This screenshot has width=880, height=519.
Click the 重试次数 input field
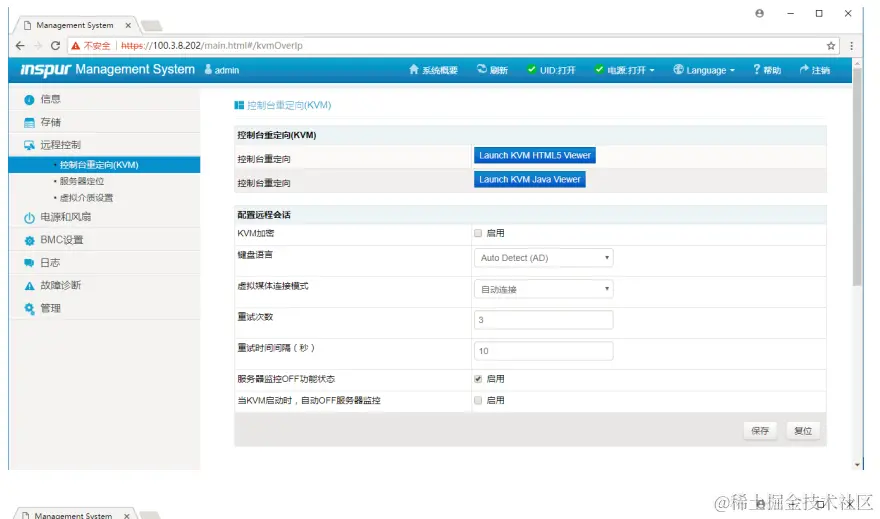(543, 320)
